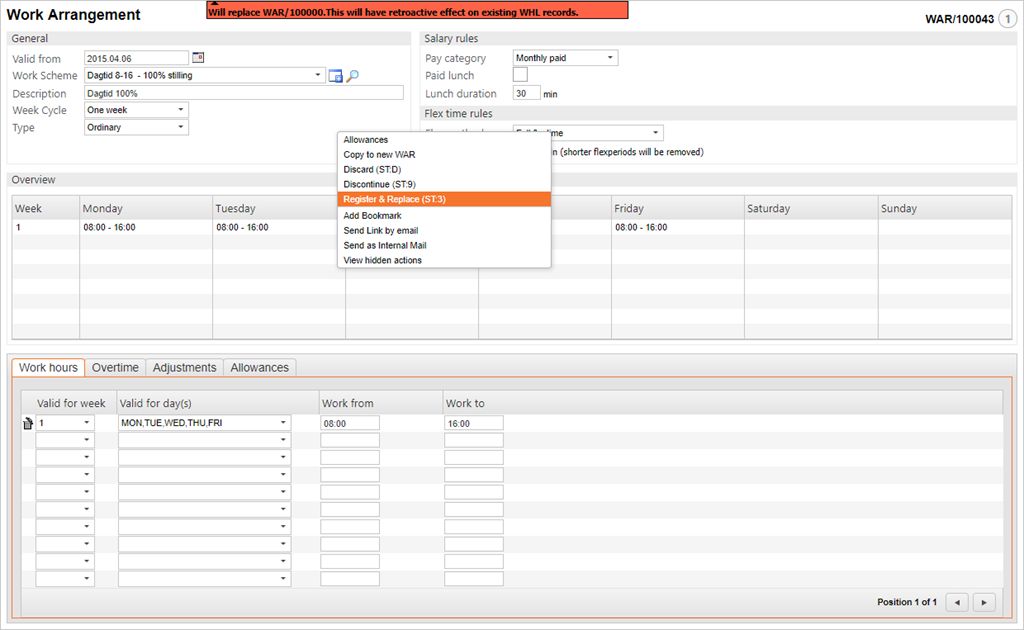Toggle the Paid lunch checkbox
The width and height of the screenshot is (1024, 630).
(520, 75)
